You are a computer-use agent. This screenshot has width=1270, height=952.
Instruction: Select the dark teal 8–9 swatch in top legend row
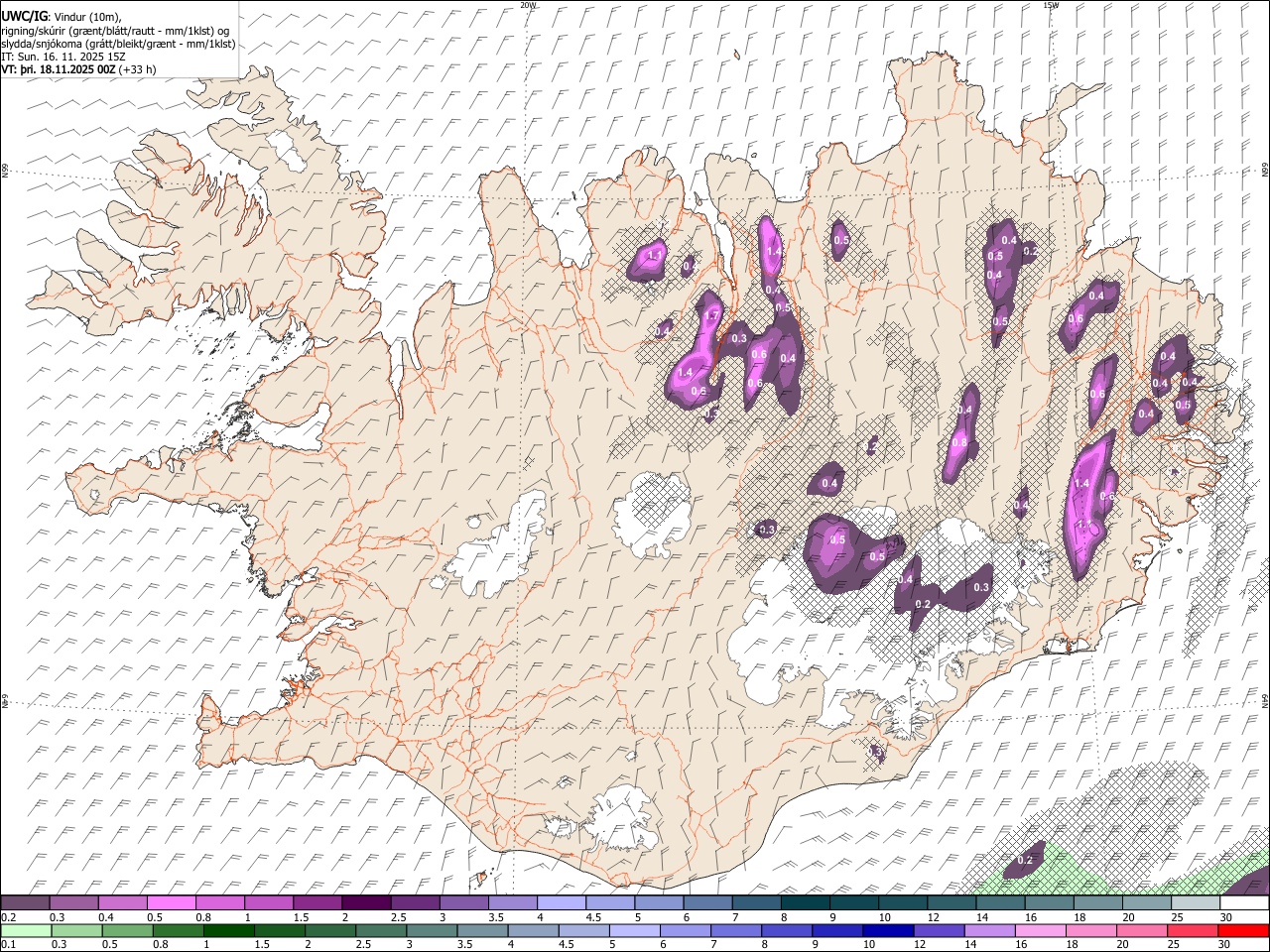805,902
